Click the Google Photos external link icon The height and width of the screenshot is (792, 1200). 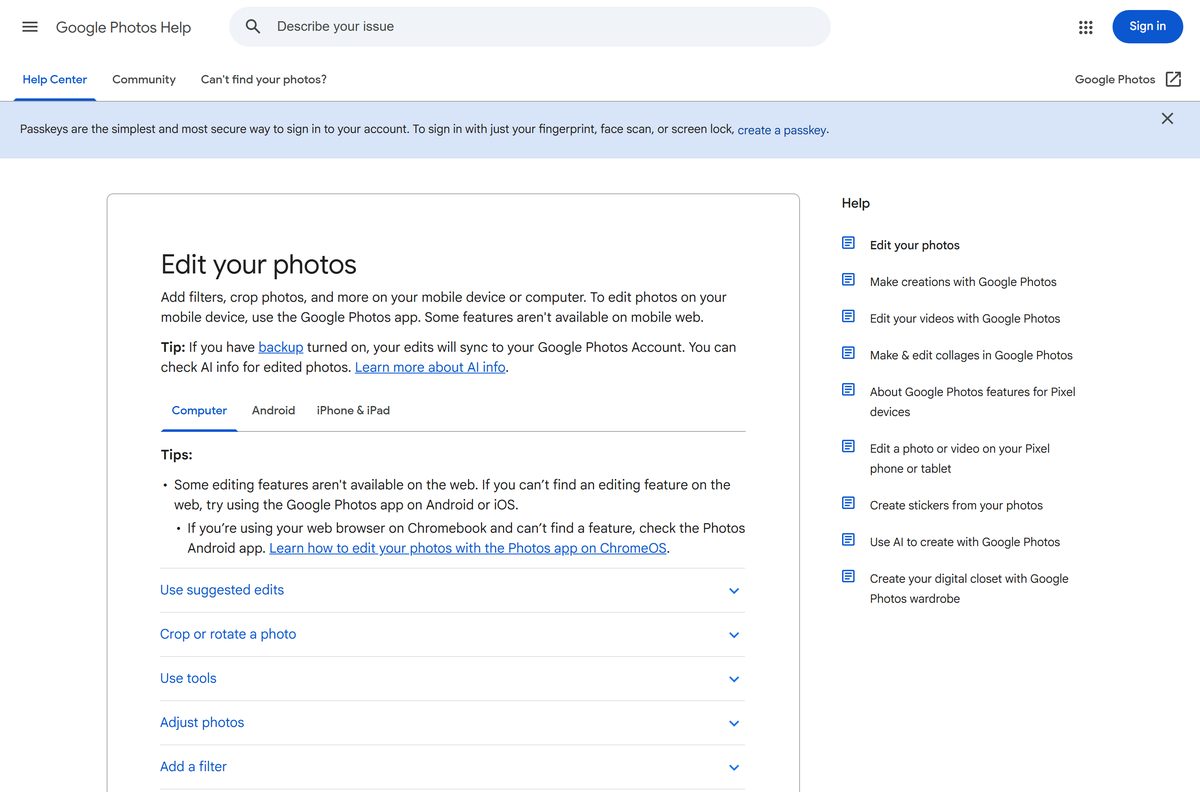tap(1174, 79)
